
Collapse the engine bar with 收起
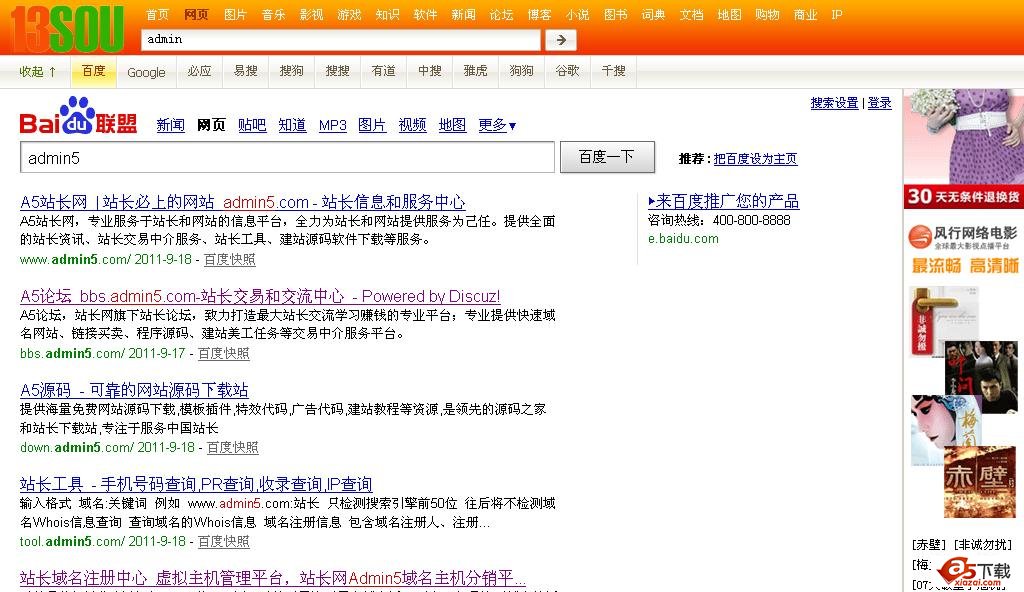click(x=38, y=71)
